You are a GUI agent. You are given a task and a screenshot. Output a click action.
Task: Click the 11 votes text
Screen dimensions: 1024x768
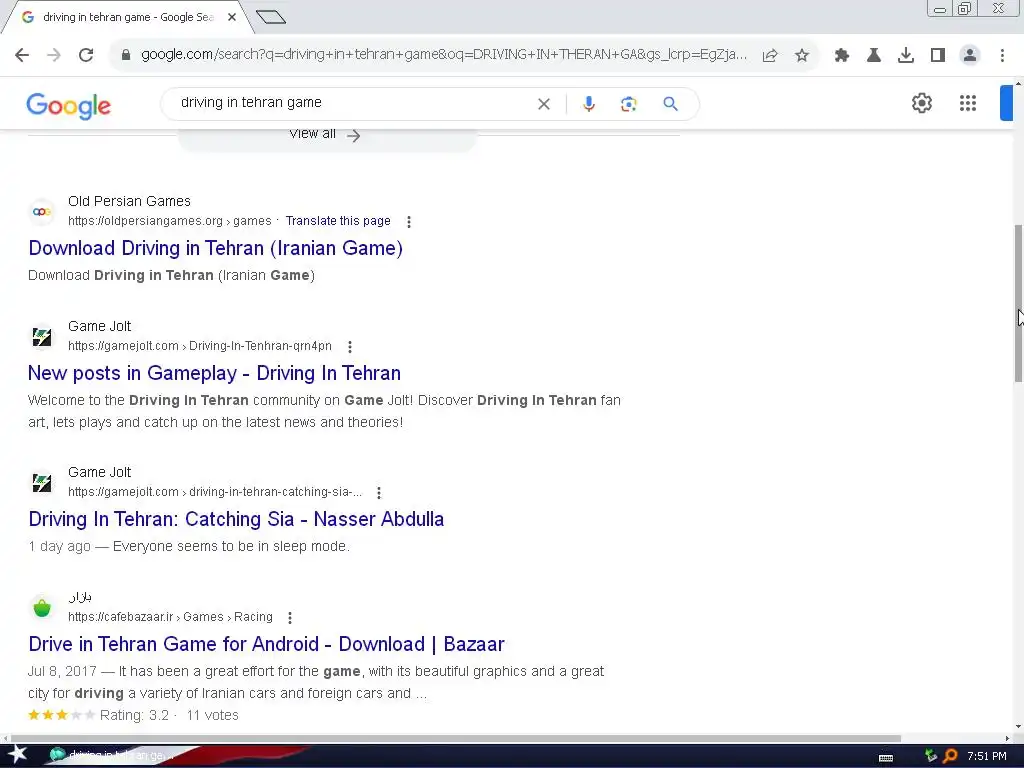(x=212, y=716)
